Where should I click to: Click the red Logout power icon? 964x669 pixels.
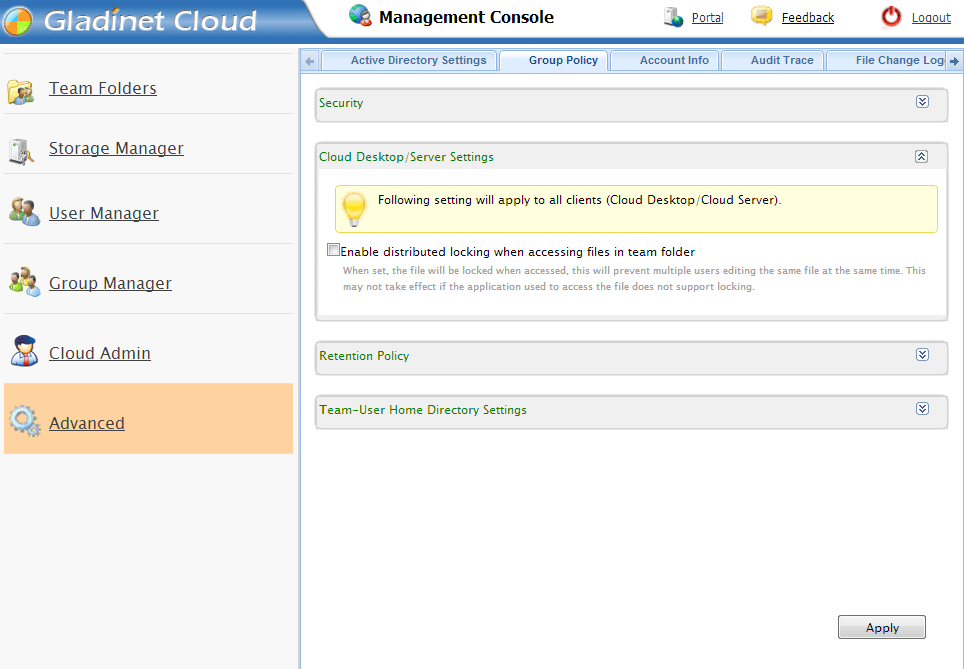coord(891,17)
